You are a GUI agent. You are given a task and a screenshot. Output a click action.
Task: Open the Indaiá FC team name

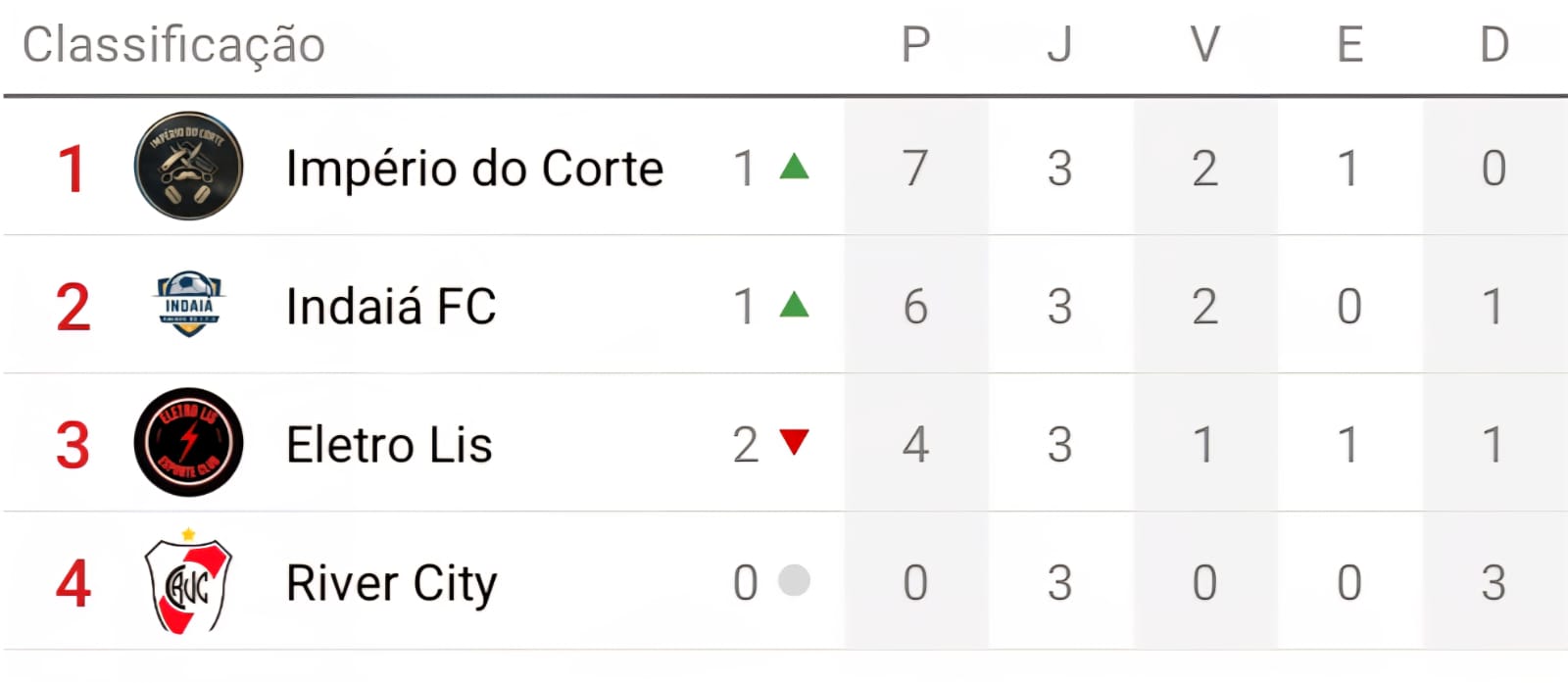[391, 307]
